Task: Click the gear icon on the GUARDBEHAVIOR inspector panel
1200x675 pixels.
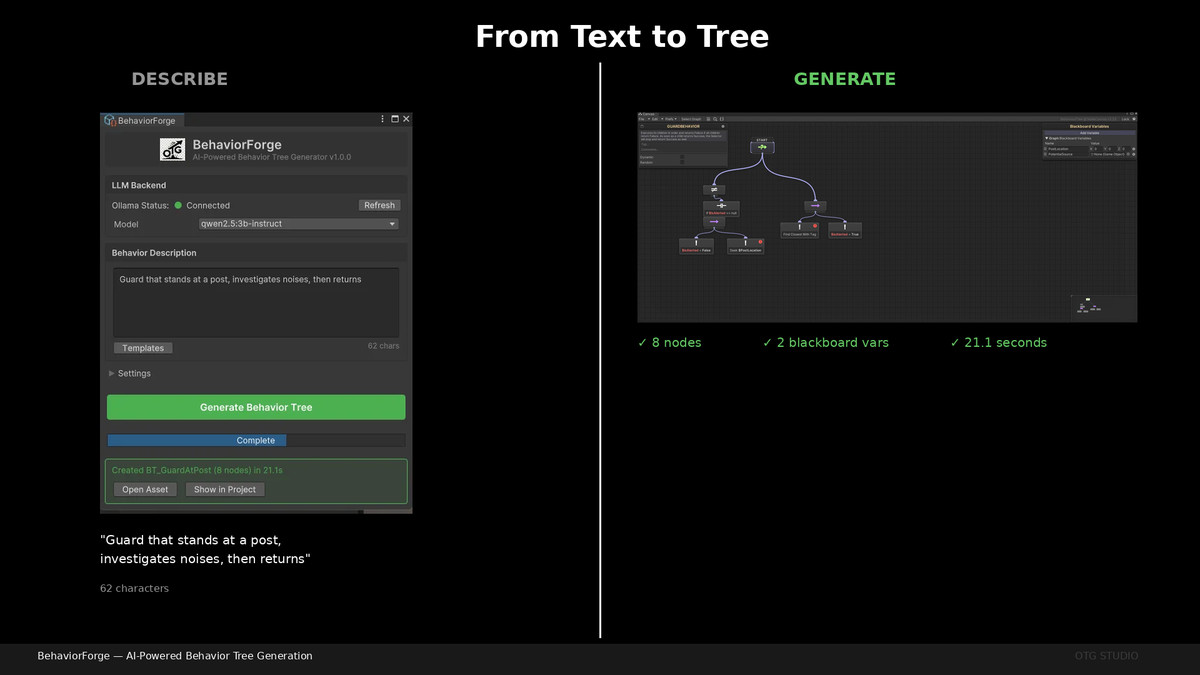Action: click(723, 126)
